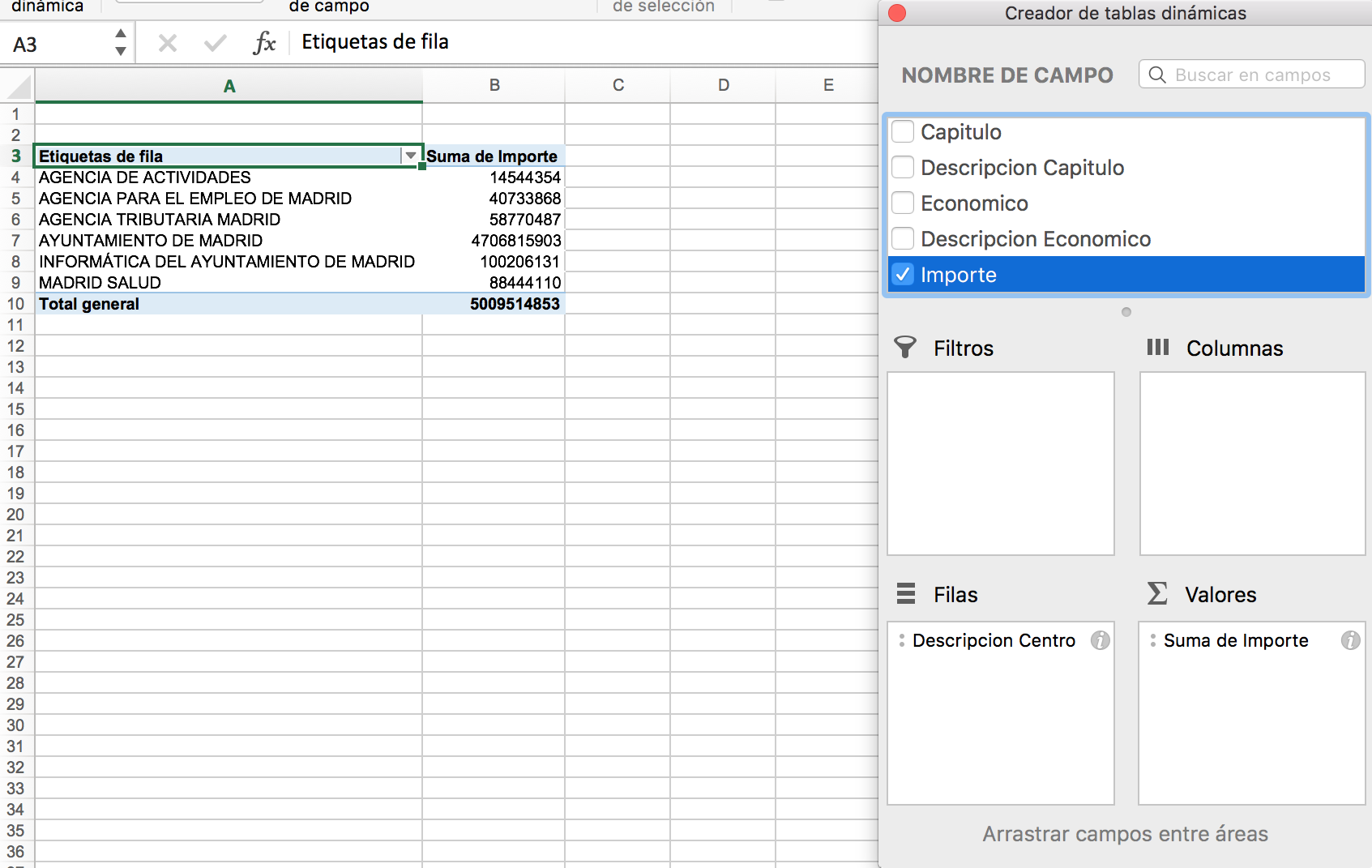Uncheck the Importe field checkbox

(903, 274)
